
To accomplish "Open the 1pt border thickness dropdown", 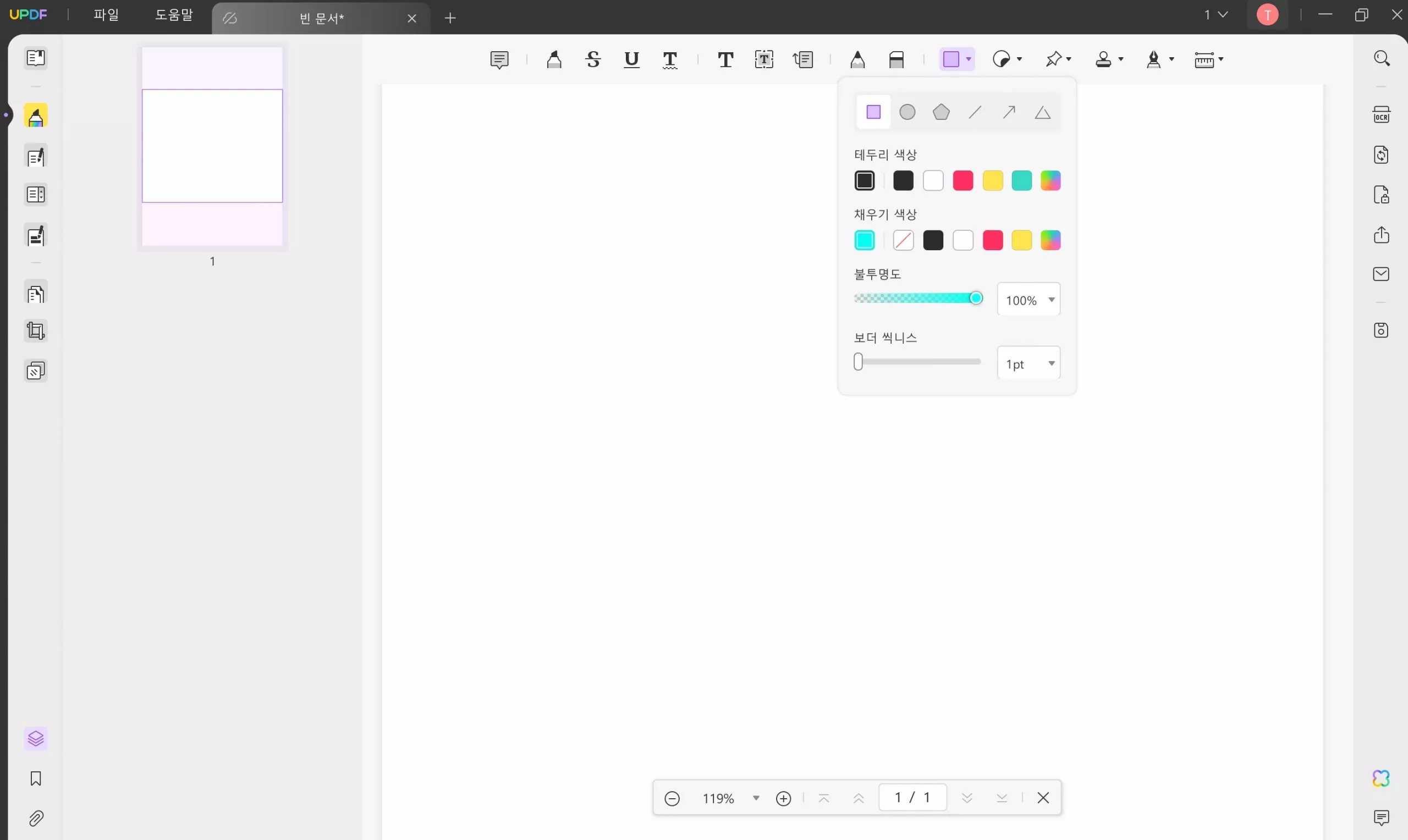I will click(x=1028, y=363).
